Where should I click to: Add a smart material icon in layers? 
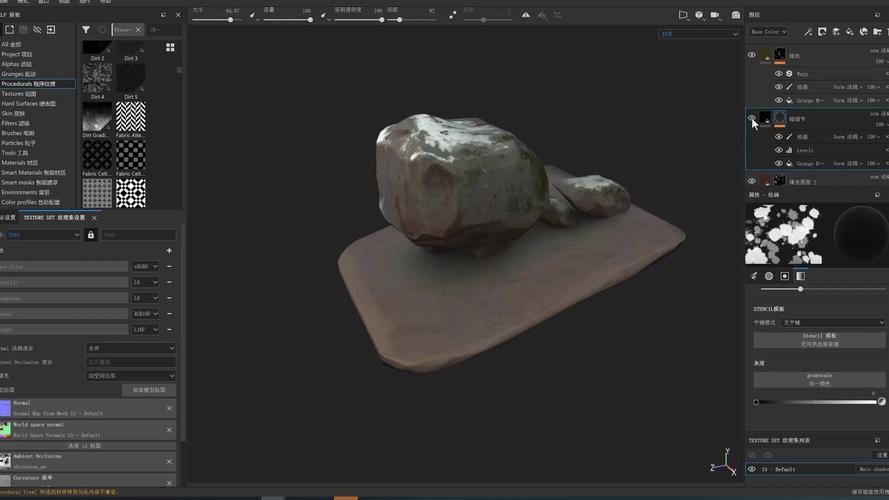863,32
